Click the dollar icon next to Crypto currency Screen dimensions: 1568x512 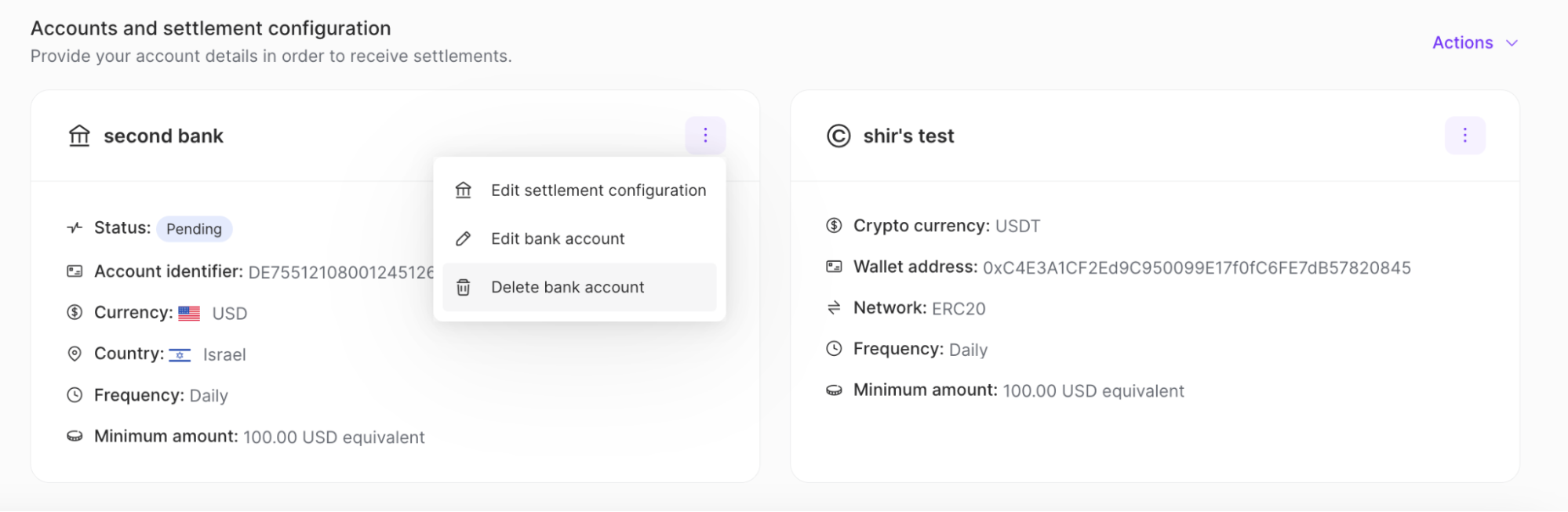point(833,225)
